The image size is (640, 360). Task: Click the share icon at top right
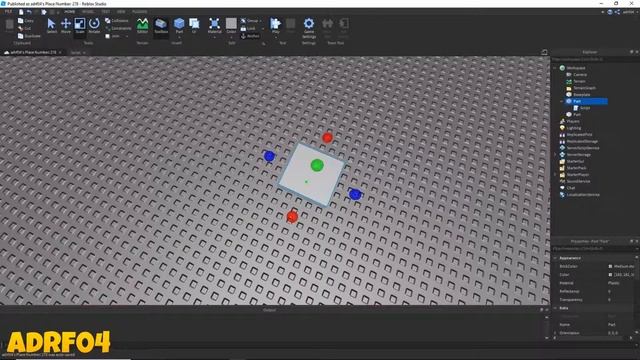[617, 12]
